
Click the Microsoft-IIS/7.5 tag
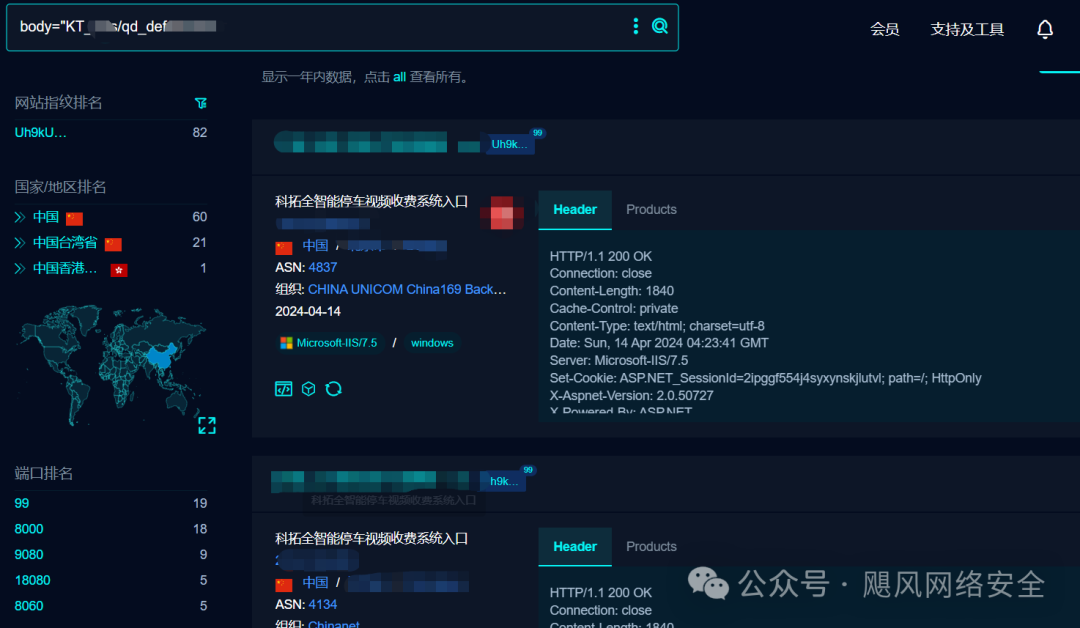(x=329, y=343)
